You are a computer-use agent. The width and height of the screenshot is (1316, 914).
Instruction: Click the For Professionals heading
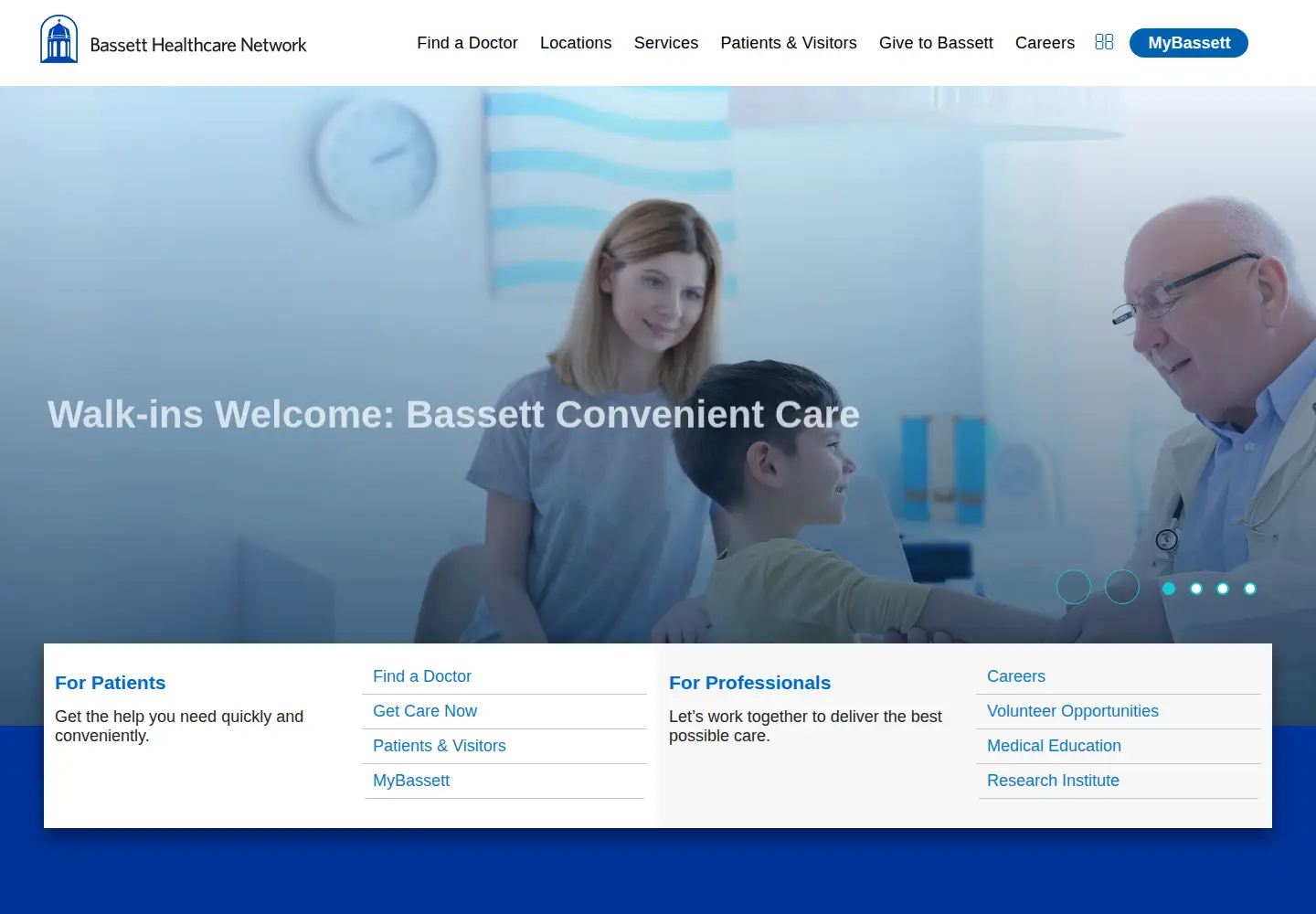749,683
